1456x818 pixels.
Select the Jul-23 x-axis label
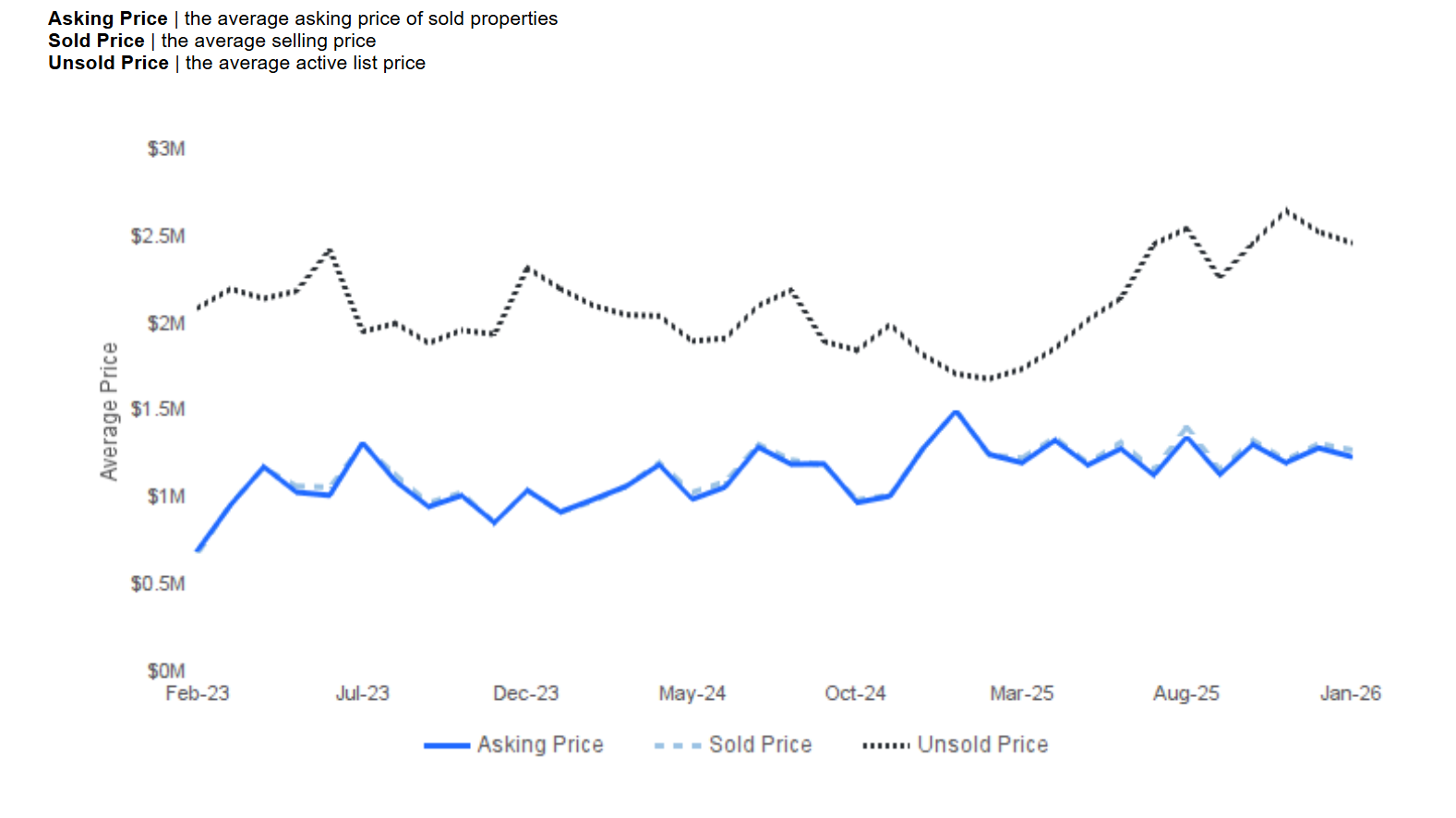[x=362, y=693]
